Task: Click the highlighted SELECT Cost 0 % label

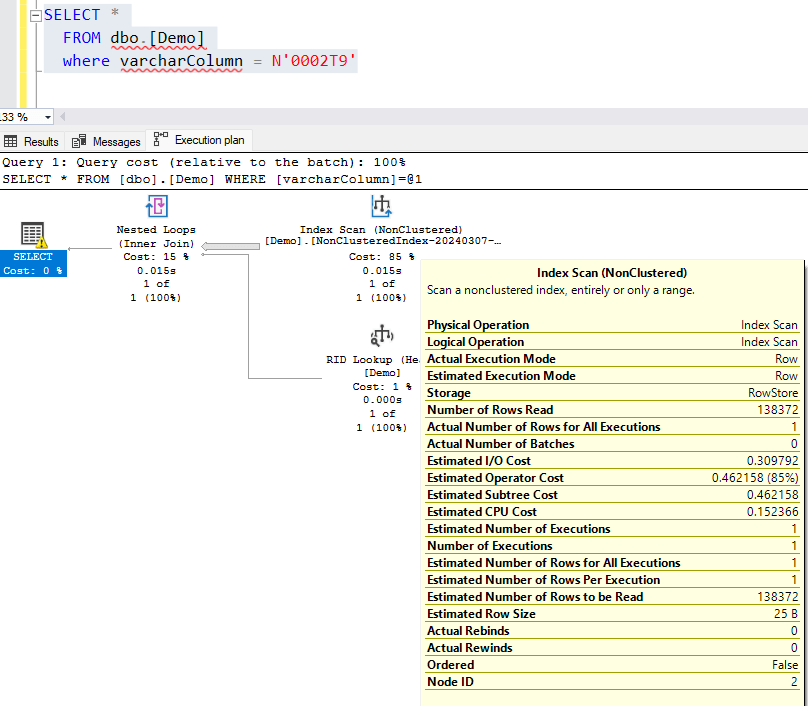Action: [33, 264]
